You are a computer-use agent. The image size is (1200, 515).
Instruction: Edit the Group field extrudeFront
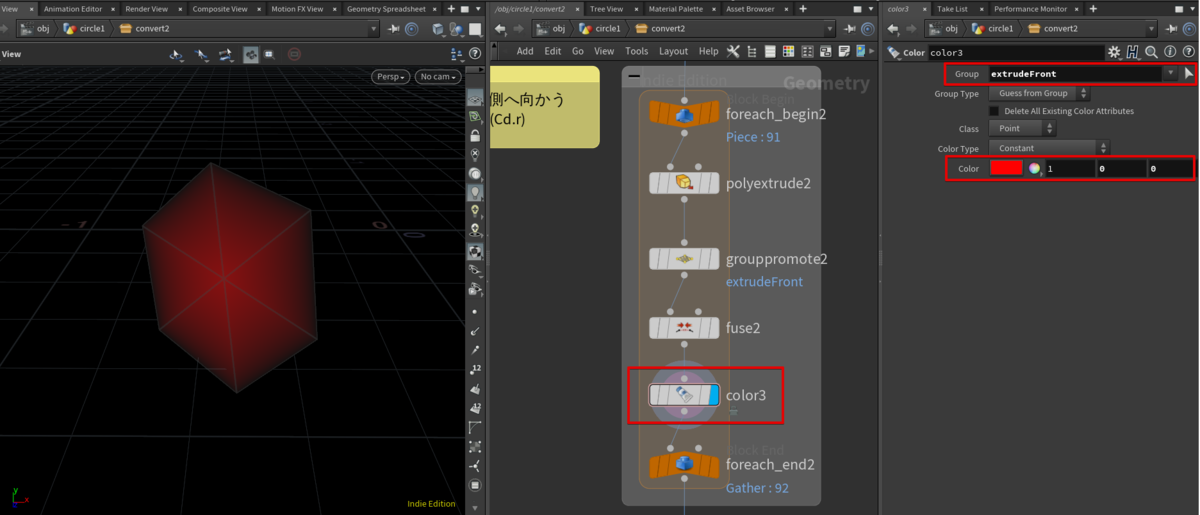(1074, 73)
